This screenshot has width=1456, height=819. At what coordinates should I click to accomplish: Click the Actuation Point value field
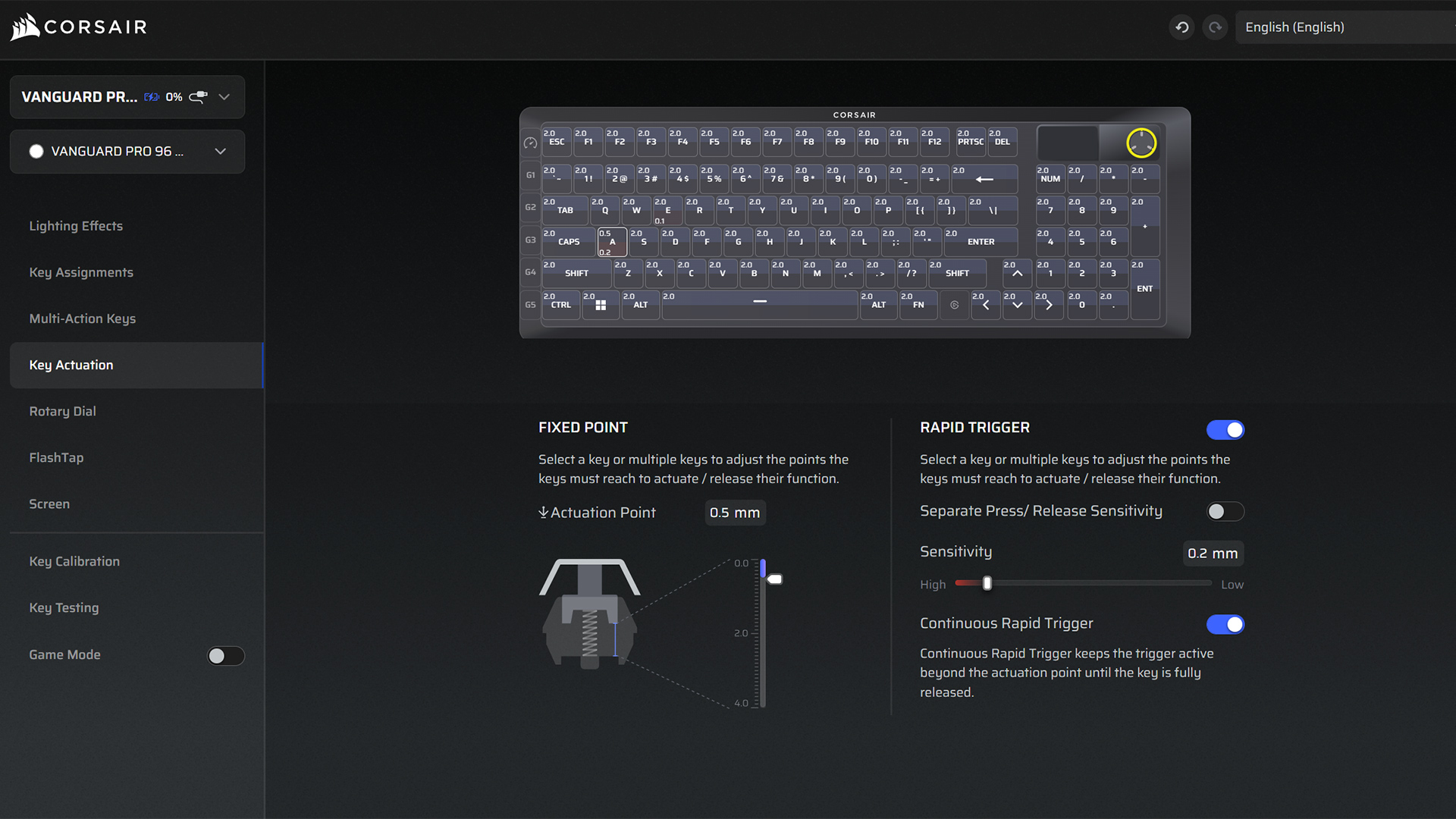734,513
